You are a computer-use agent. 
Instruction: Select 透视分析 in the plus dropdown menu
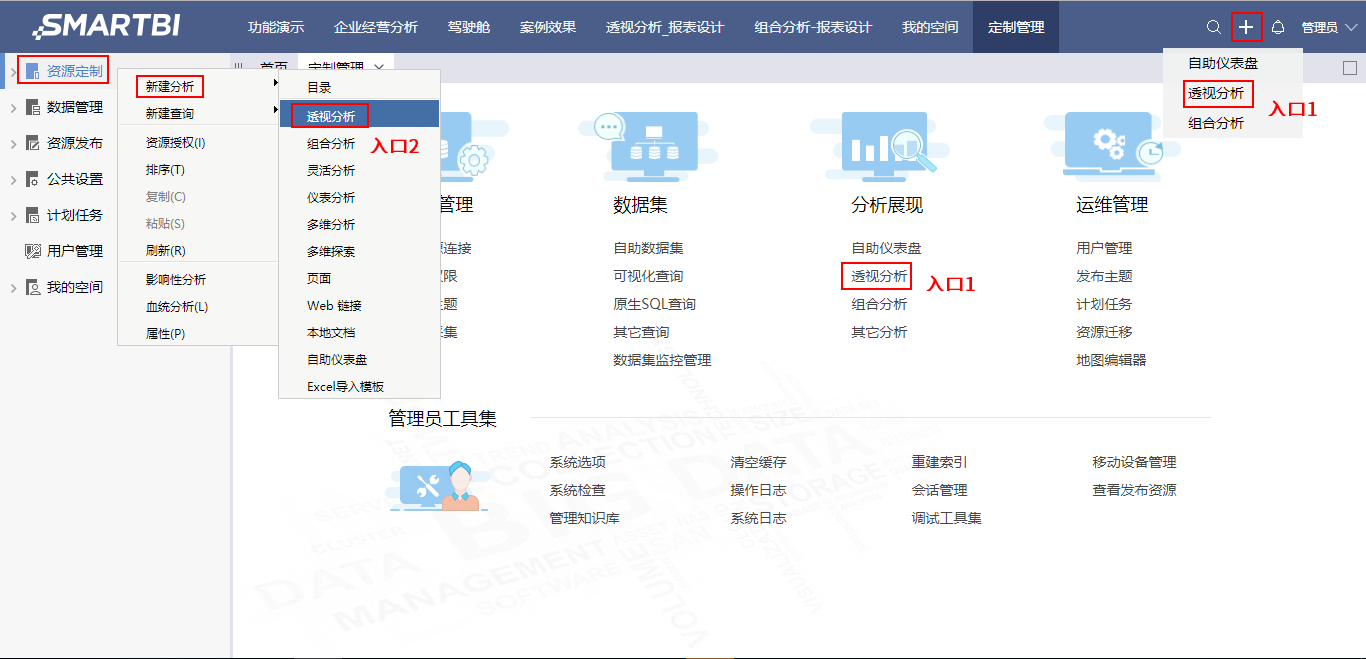(1216, 94)
